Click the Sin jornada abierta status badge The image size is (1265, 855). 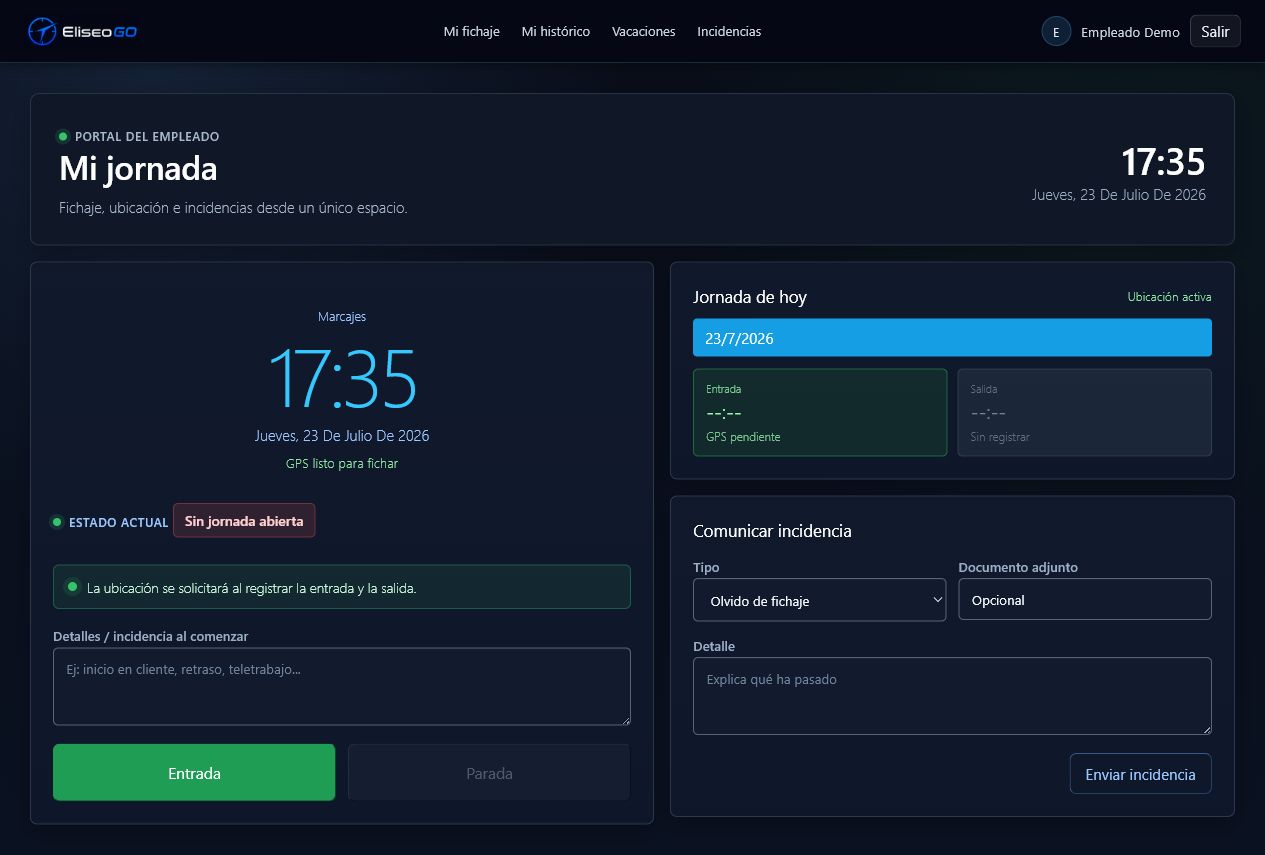(x=244, y=521)
